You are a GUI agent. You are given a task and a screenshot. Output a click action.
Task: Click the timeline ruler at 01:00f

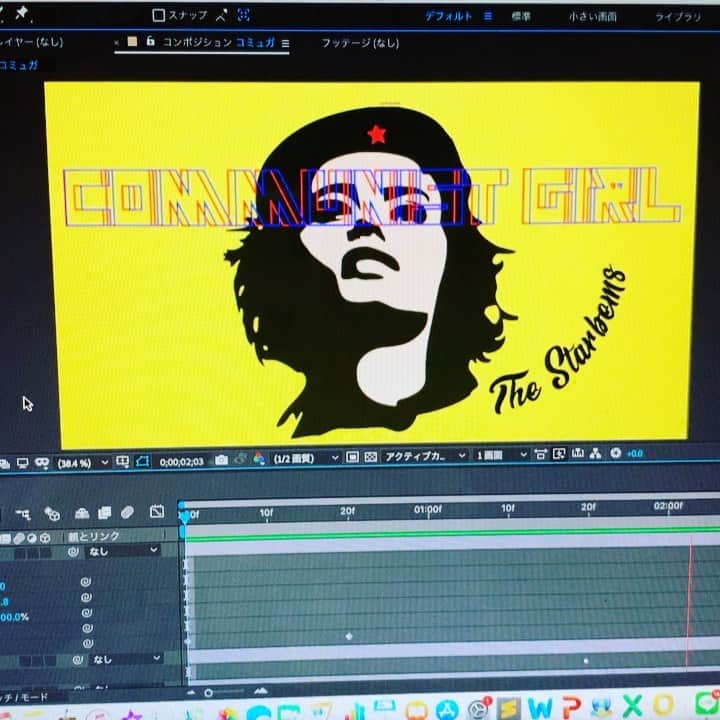pyautogui.click(x=428, y=510)
